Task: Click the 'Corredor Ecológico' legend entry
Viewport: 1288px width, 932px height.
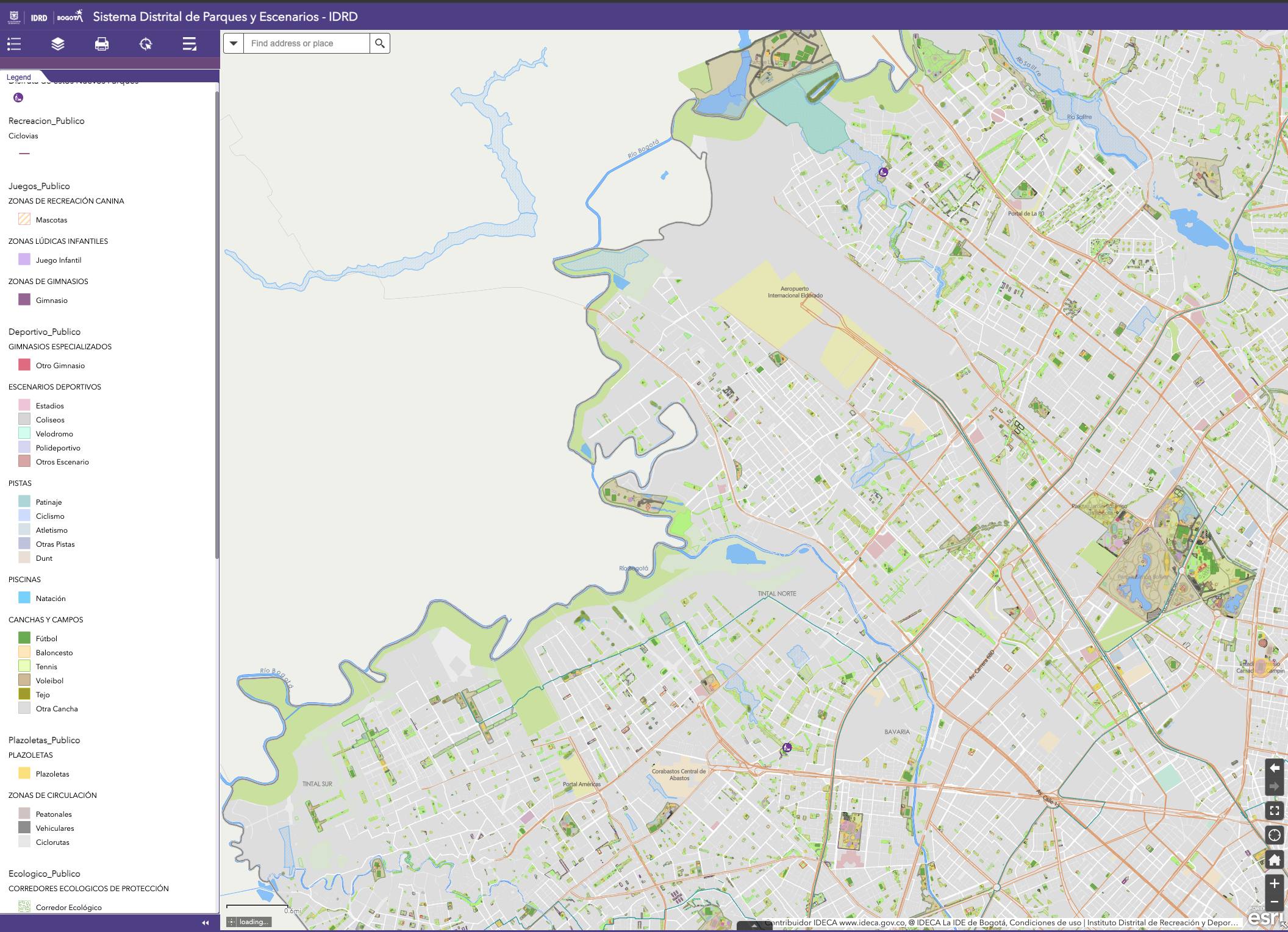Action: [69, 908]
